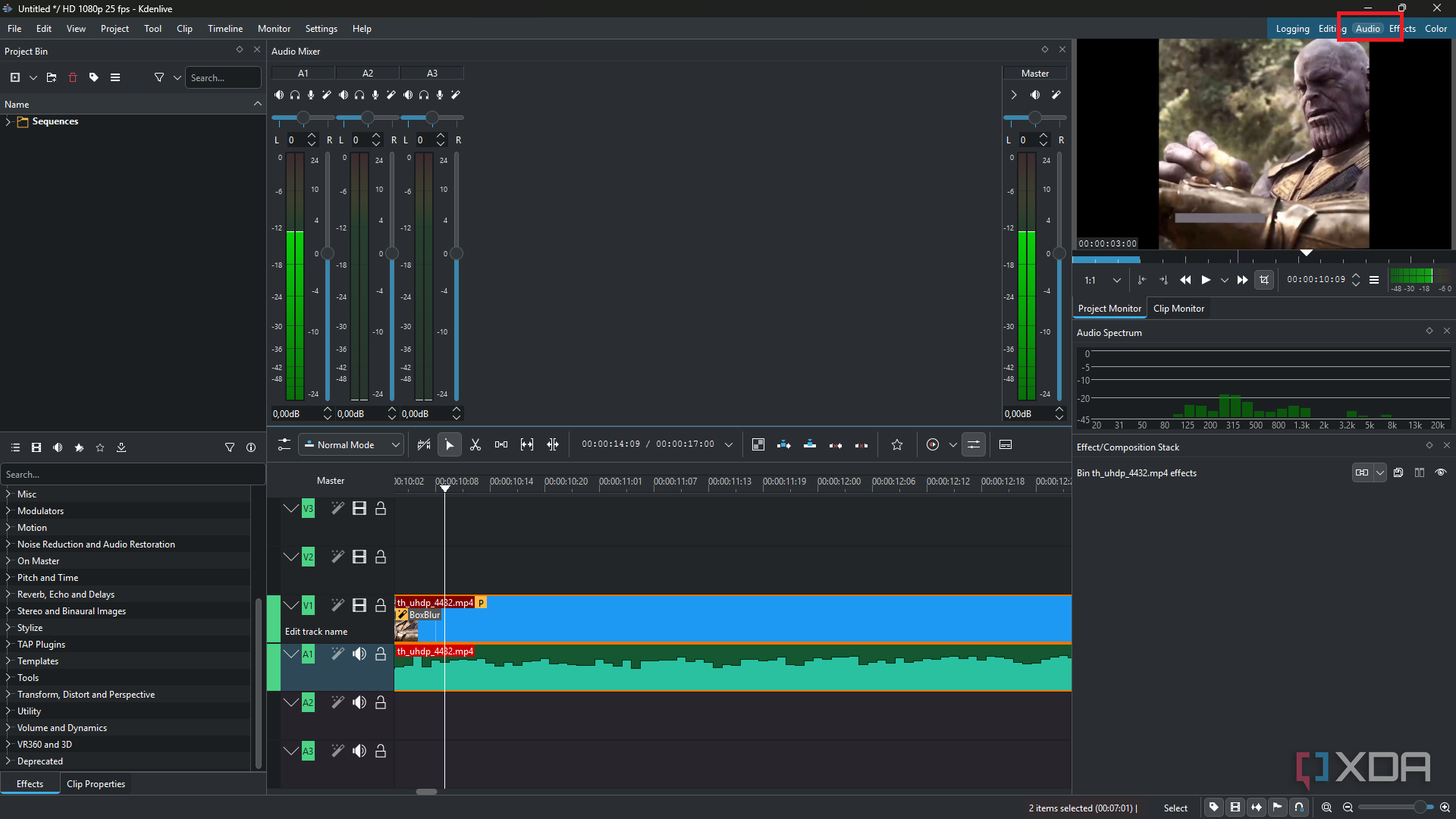Click the effects info icon
1456x819 pixels.
tap(251, 447)
